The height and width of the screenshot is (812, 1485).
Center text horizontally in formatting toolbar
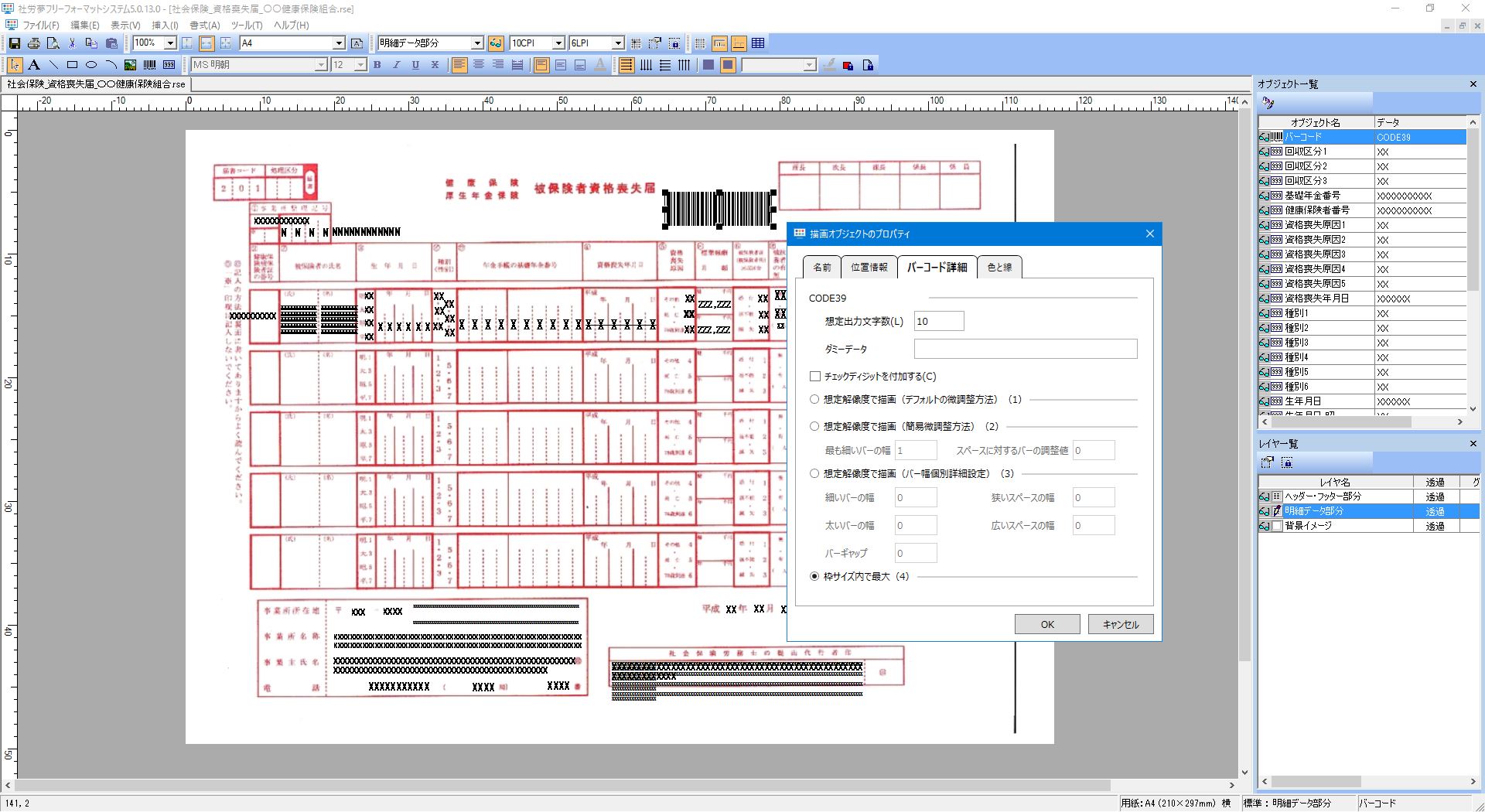coord(479,65)
